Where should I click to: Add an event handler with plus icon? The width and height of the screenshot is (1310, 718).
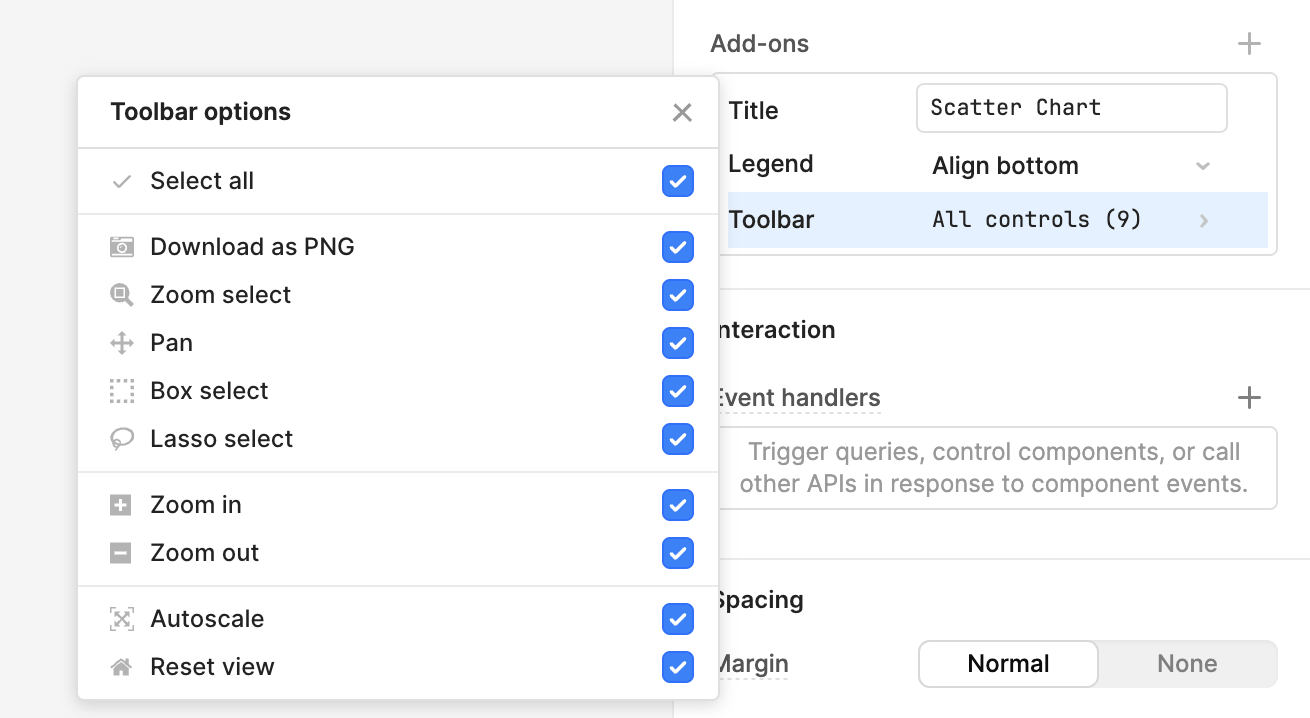click(x=1249, y=398)
